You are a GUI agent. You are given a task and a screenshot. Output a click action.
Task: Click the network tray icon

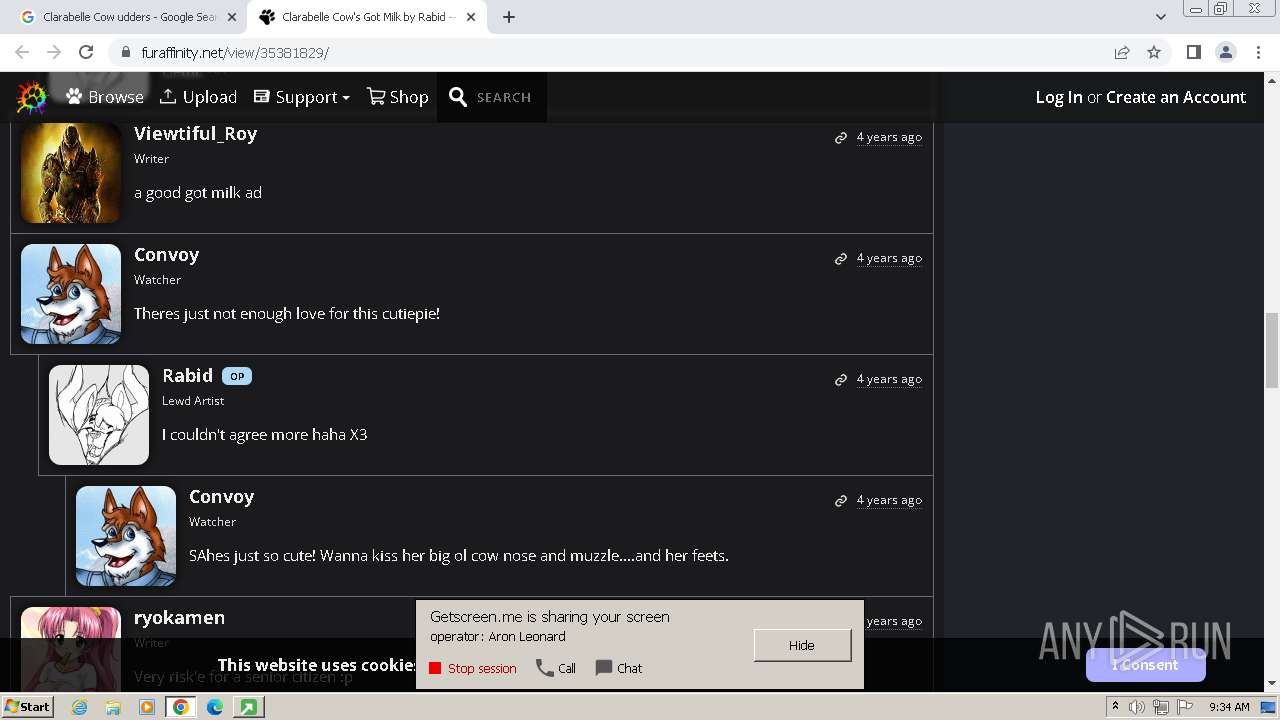pos(1161,707)
